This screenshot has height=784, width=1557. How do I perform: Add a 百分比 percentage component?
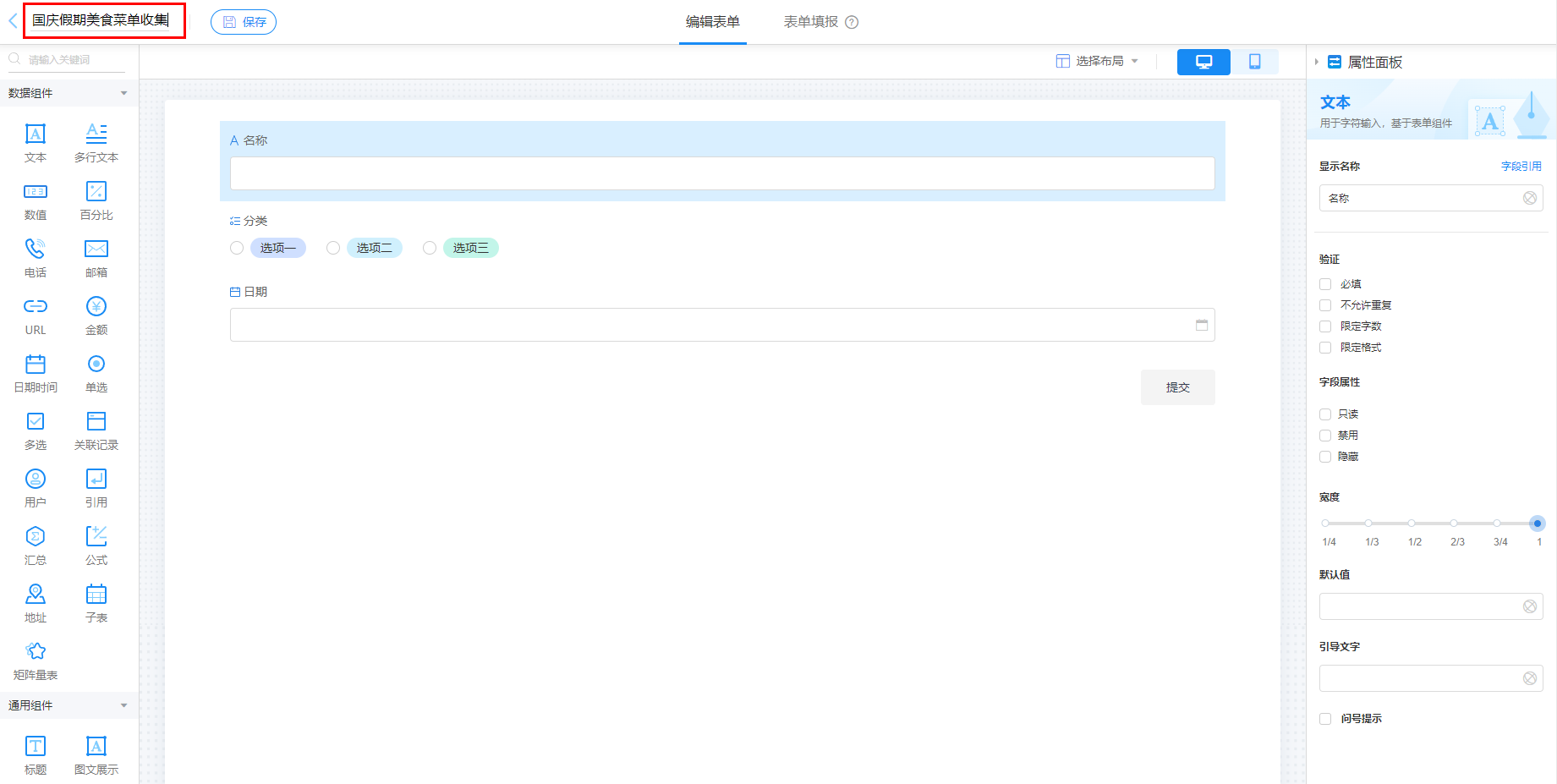coord(96,200)
